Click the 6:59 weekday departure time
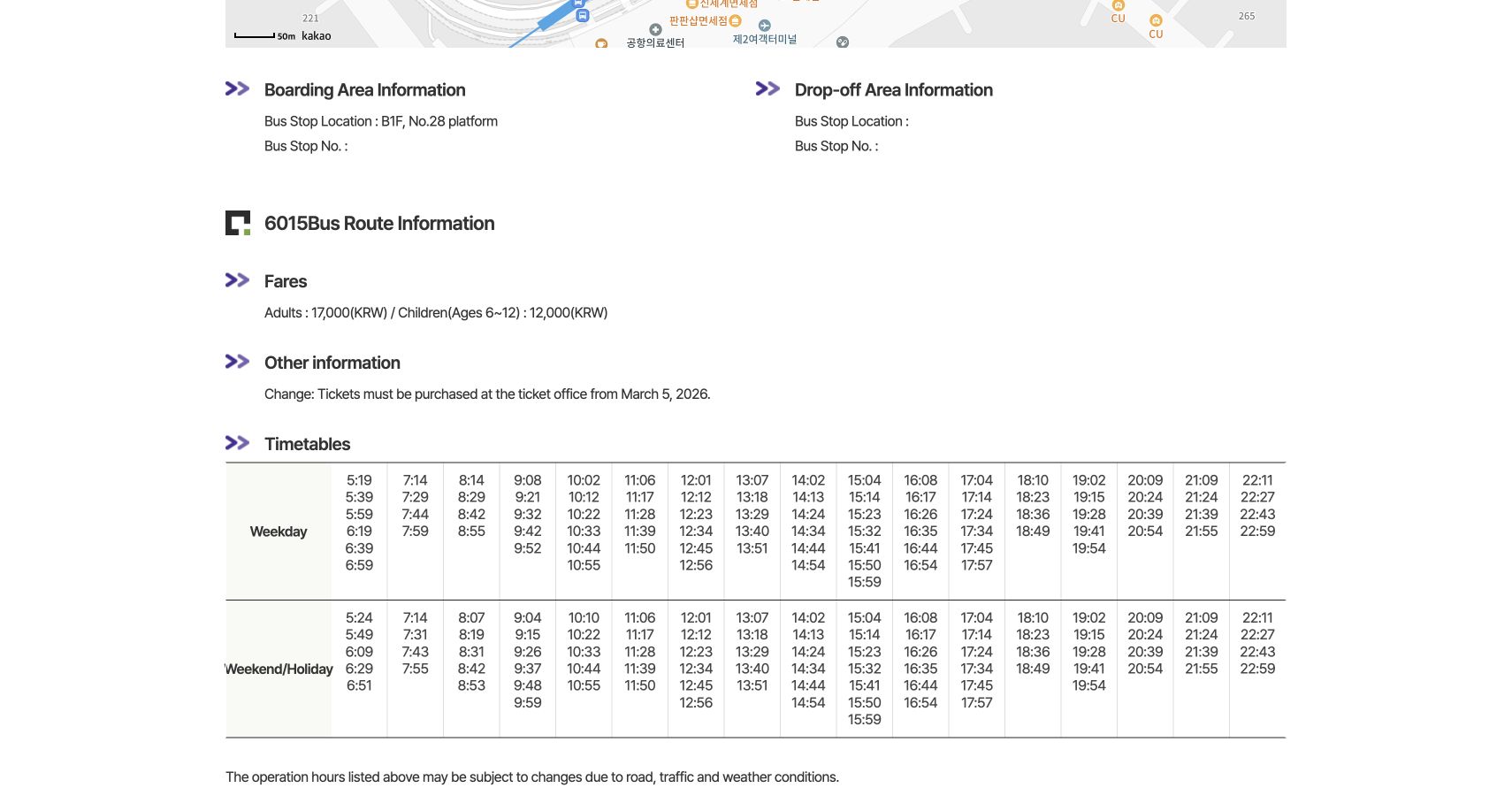The width and height of the screenshot is (1512, 788). point(359,565)
